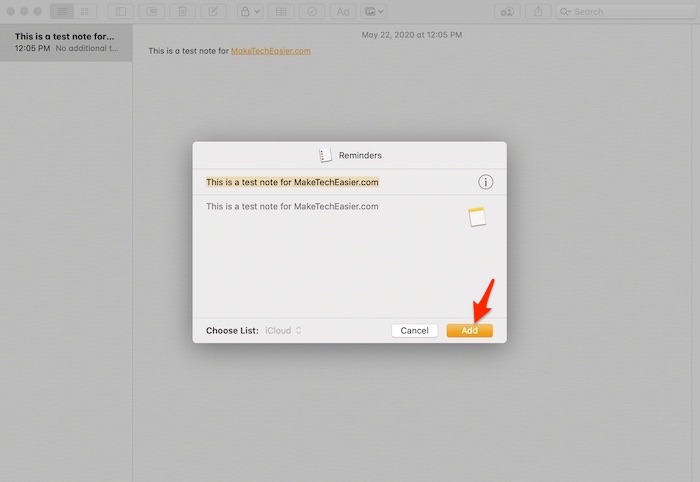Delete note using the trash icon
700x482 pixels.
[183, 12]
